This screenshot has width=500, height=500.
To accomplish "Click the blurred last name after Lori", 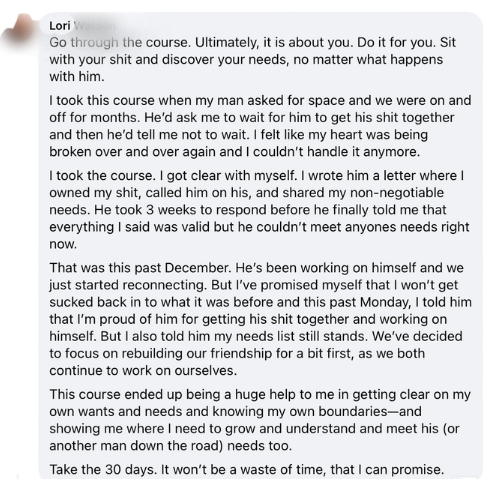I will tap(94, 26).
